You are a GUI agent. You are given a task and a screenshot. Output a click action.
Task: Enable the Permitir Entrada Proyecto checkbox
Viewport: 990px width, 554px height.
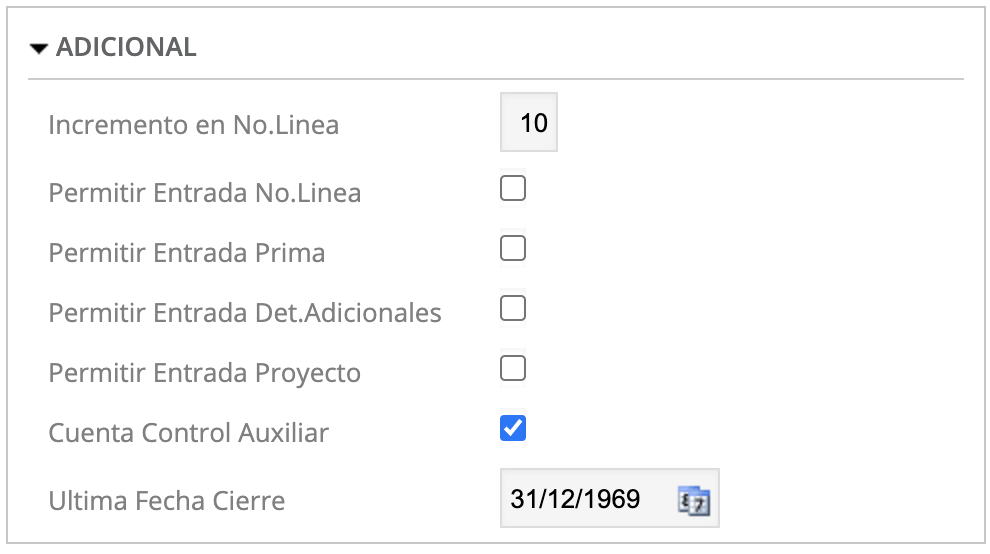click(x=513, y=369)
